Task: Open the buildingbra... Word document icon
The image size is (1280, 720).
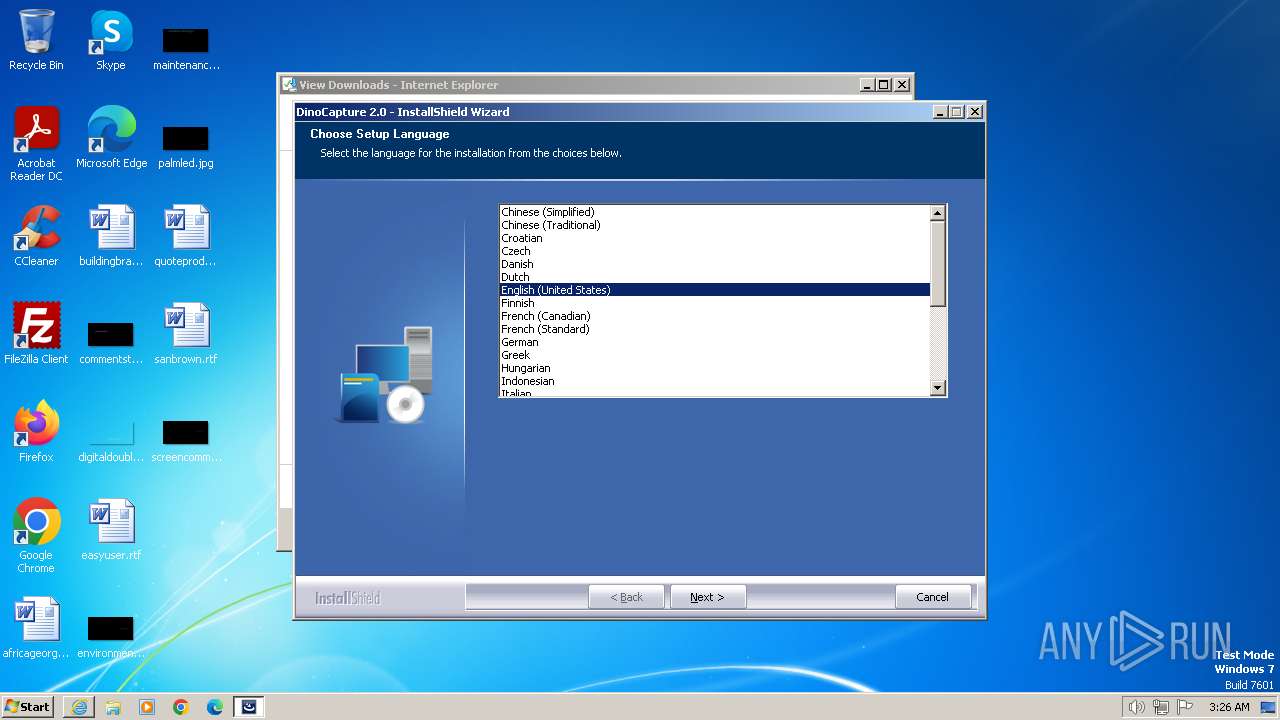Action: tap(111, 236)
